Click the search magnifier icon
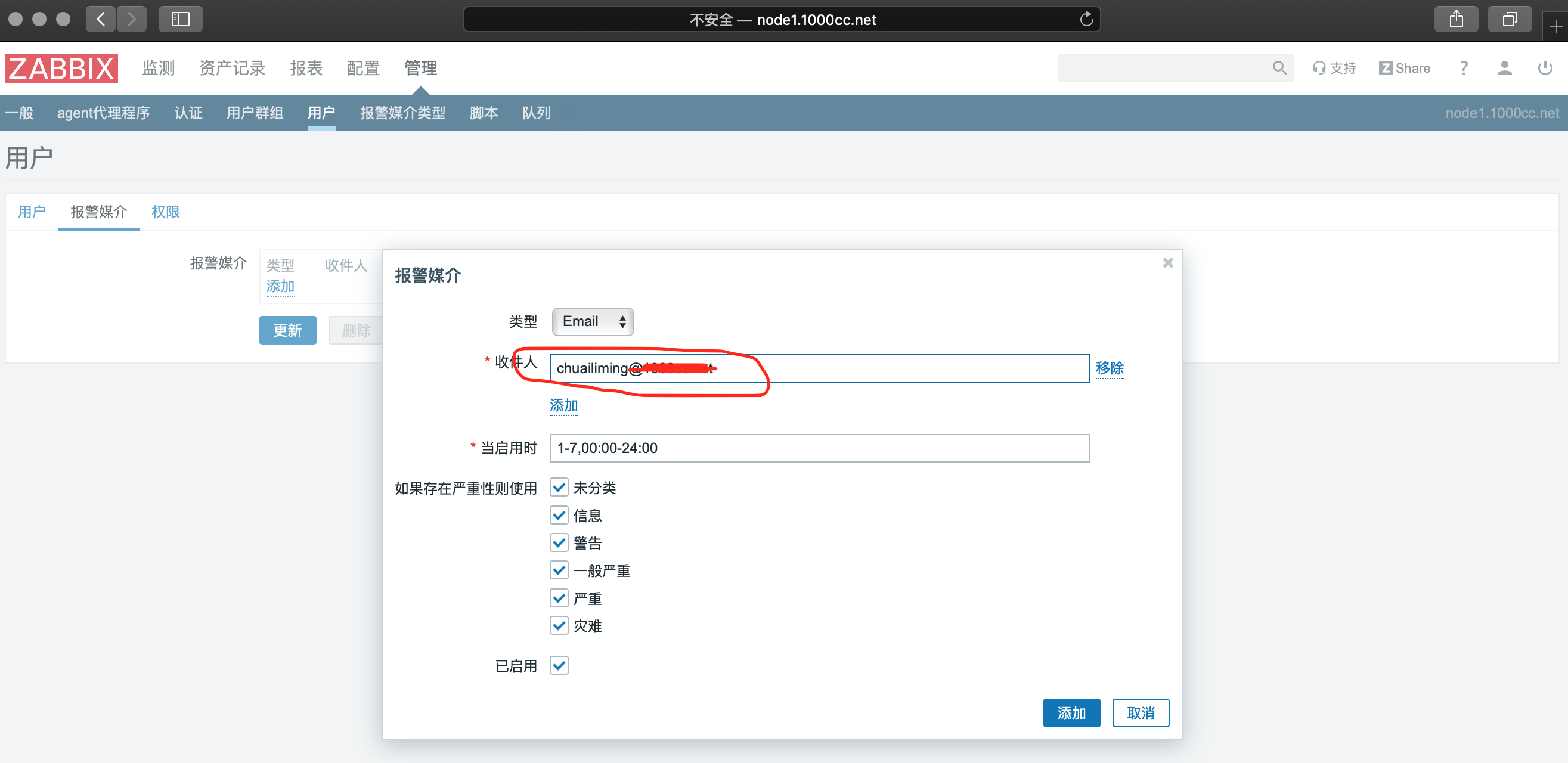Image resolution: width=1568 pixels, height=763 pixels. (x=1279, y=68)
